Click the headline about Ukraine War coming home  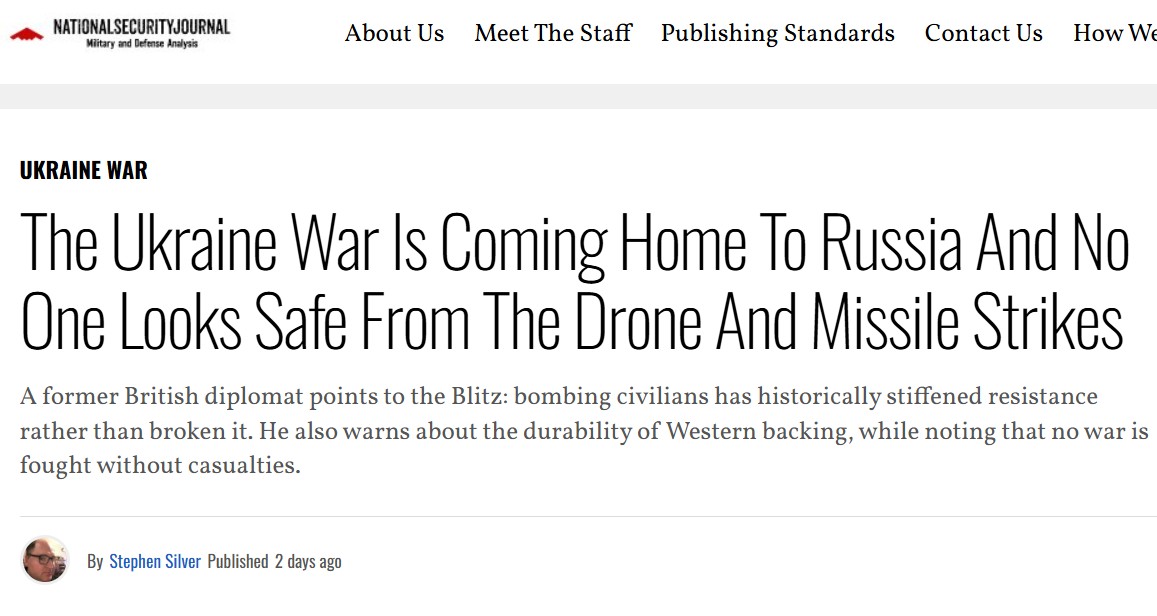click(x=575, y=281)
